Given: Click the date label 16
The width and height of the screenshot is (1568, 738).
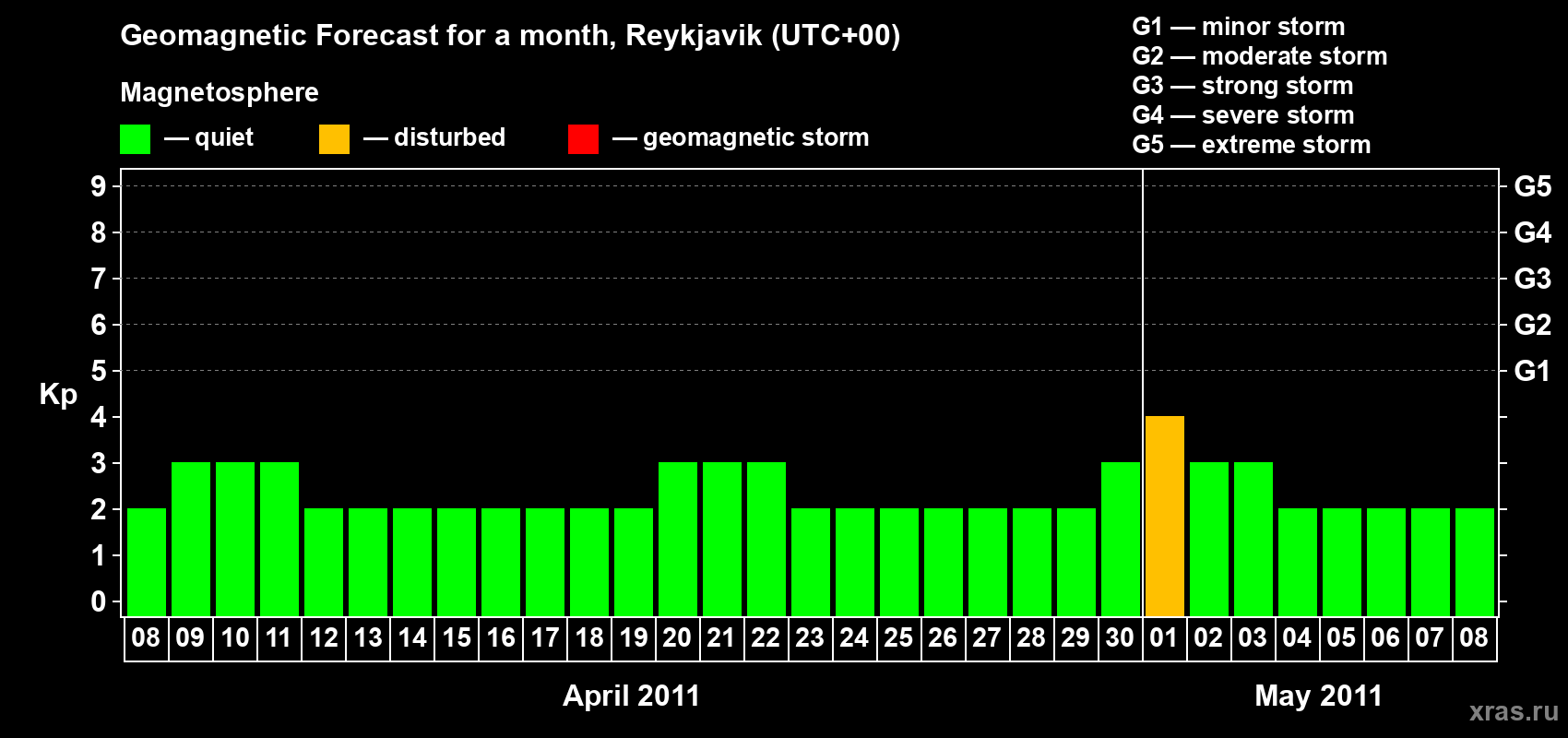Looking at the screenshot, I should point(500,637).
